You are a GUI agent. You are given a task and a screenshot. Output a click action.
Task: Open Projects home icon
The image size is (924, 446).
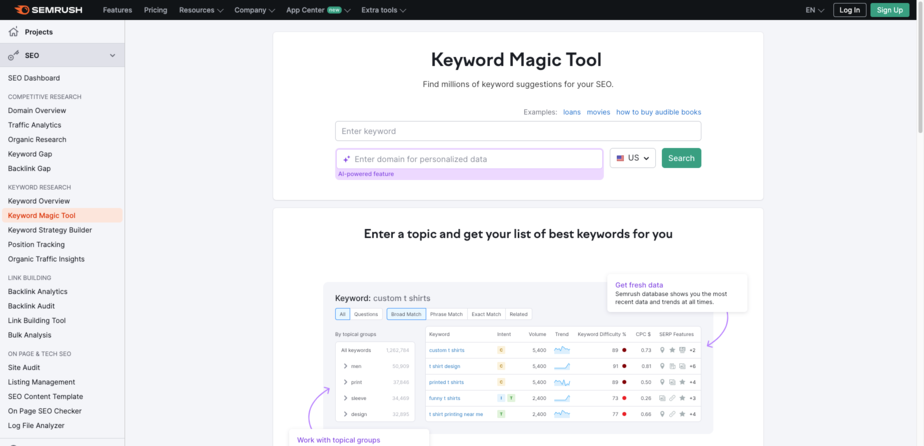13,32
